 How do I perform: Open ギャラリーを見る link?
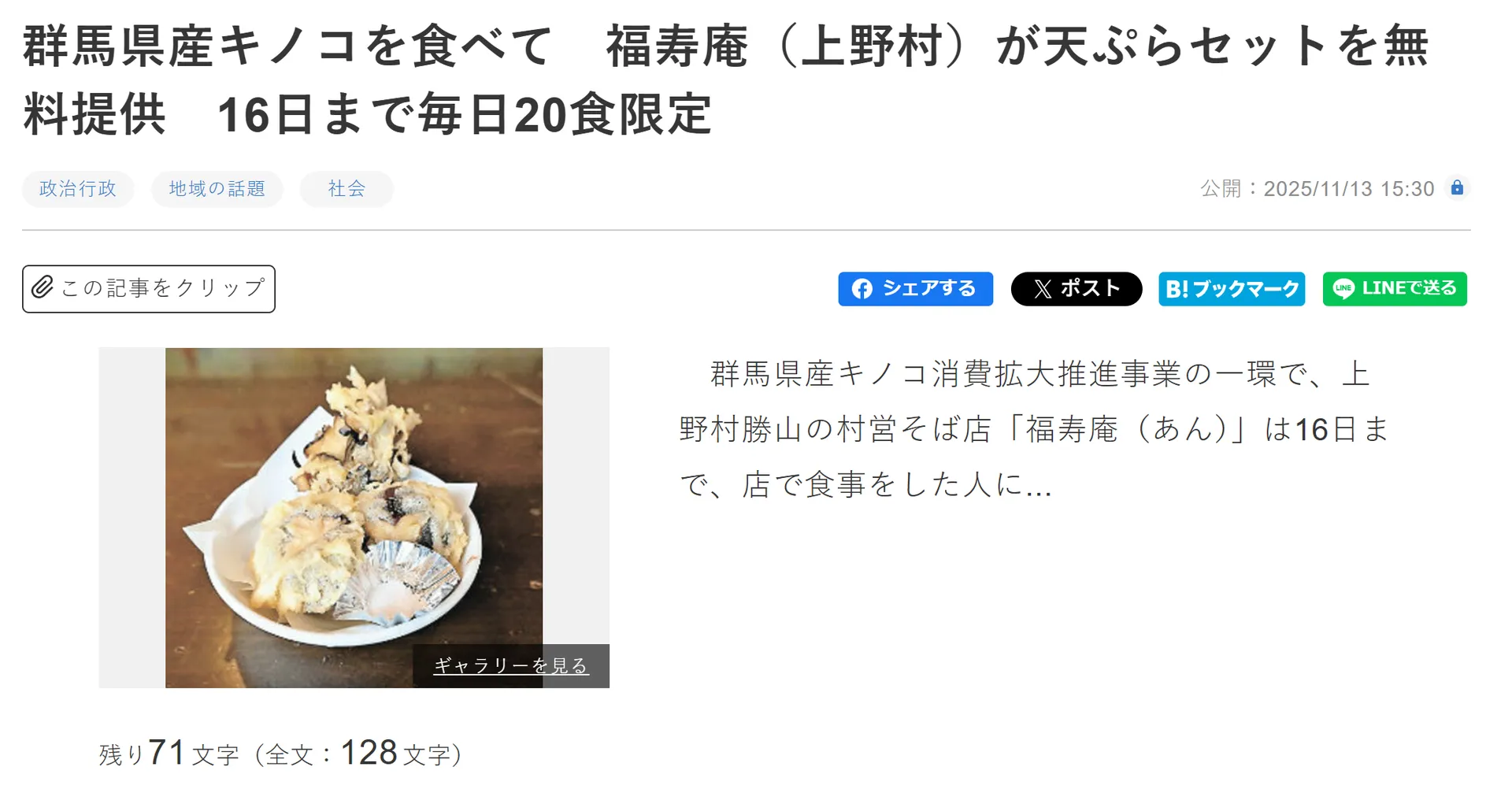tap(511, 666)
